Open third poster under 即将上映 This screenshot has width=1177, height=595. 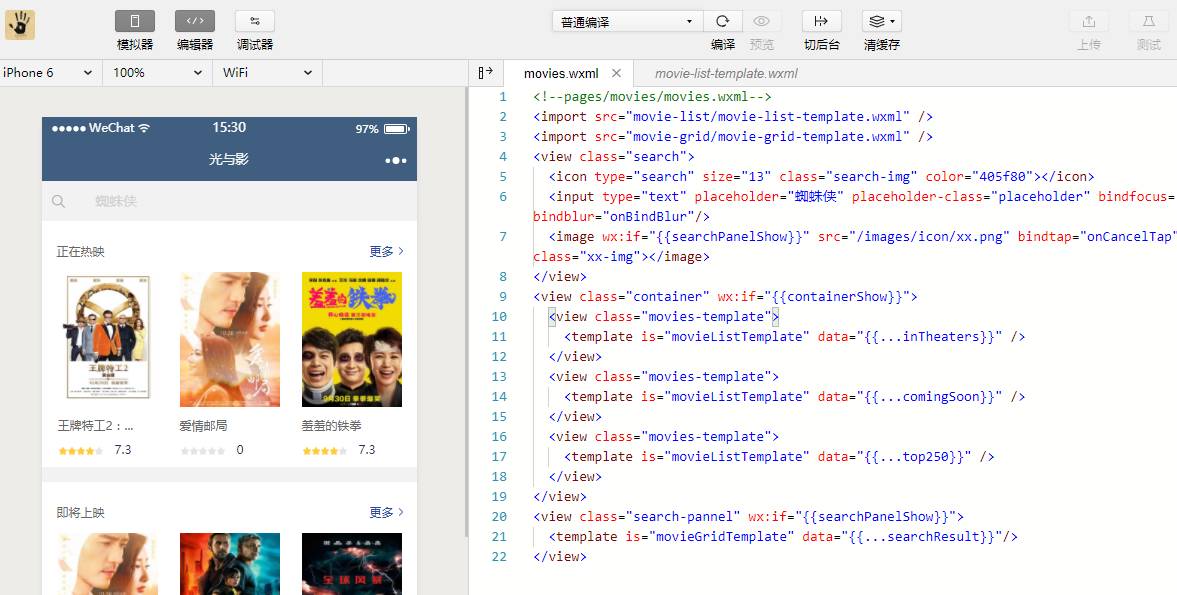[x=352, y=563]
